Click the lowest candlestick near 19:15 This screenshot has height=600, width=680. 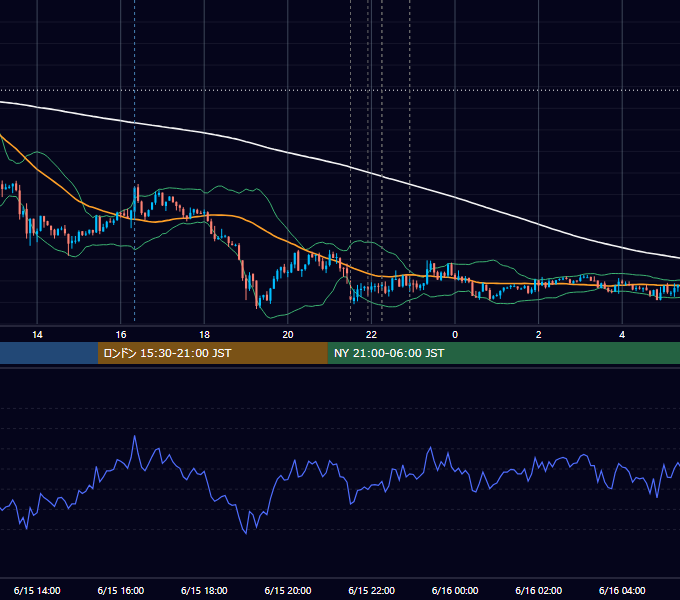[x=257, y=294]
